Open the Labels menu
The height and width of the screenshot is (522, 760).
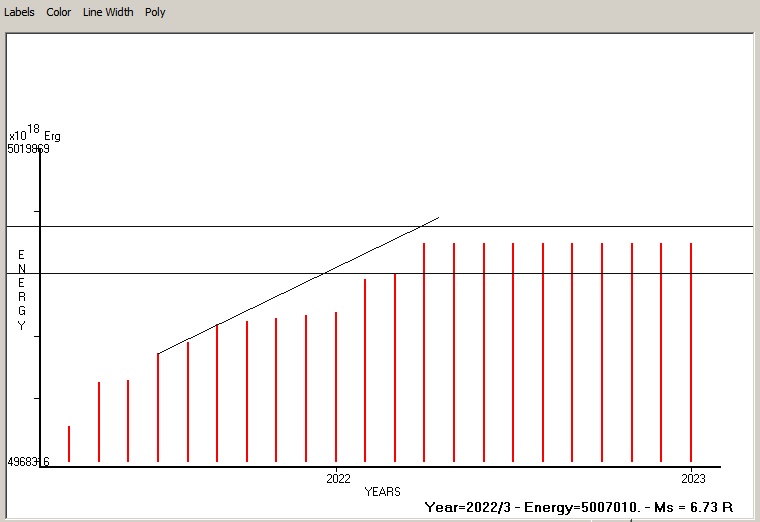(x=19, y=12)
